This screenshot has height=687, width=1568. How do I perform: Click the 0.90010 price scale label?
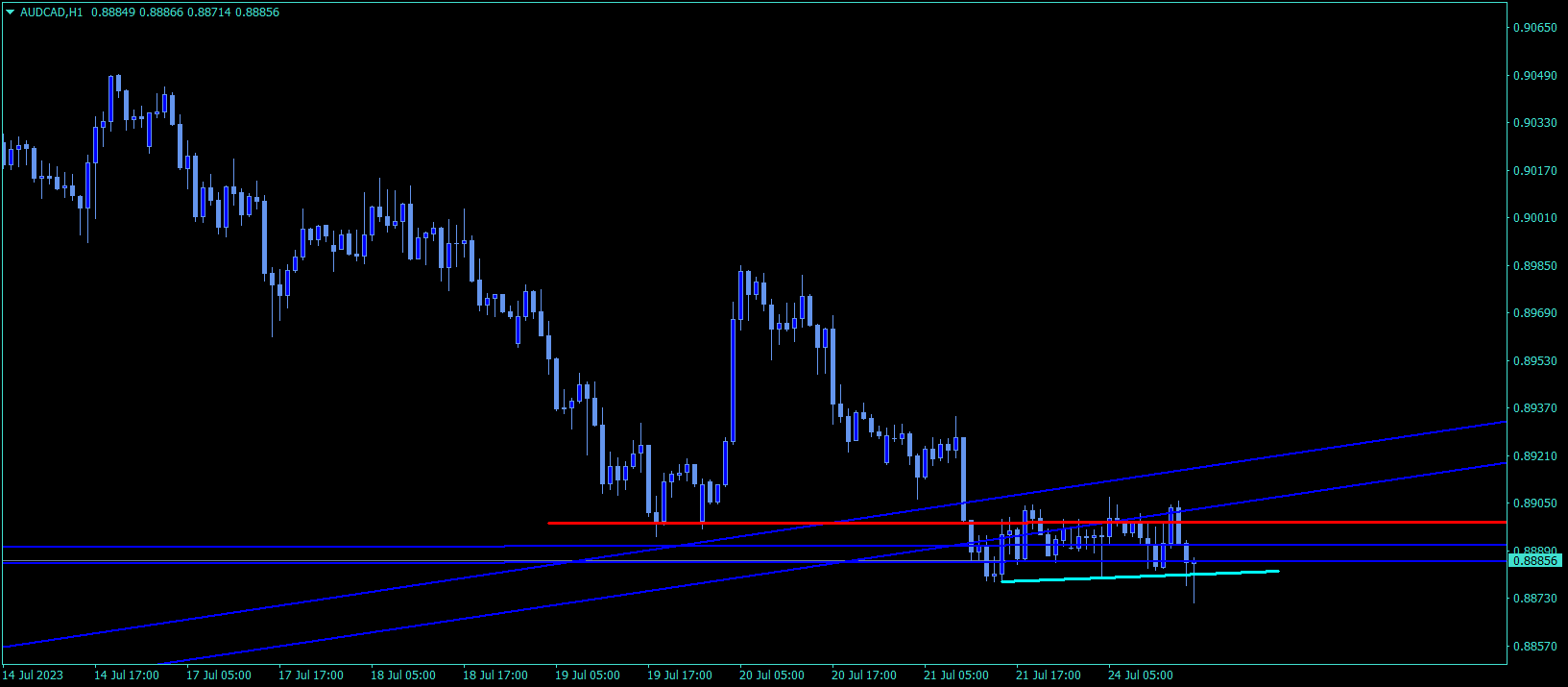1535,218
